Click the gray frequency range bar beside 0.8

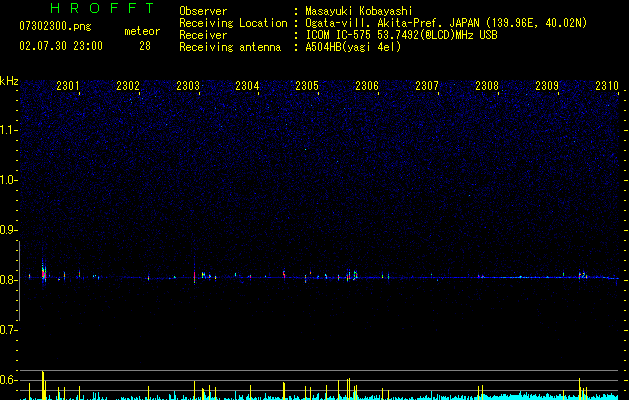19,281
